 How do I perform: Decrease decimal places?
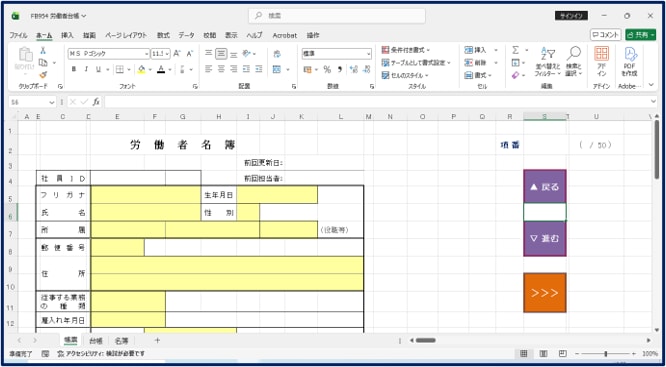point(367,69)
